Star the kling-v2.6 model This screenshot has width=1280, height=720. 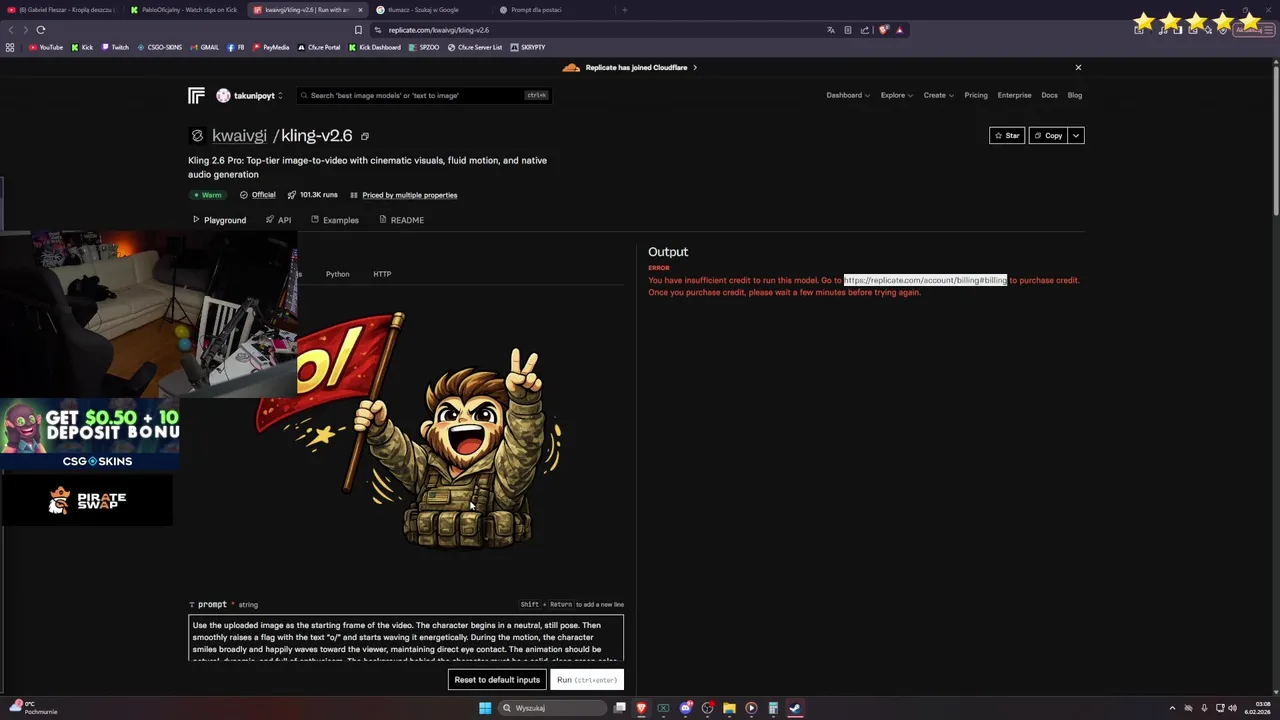[x=1007, y=135]
